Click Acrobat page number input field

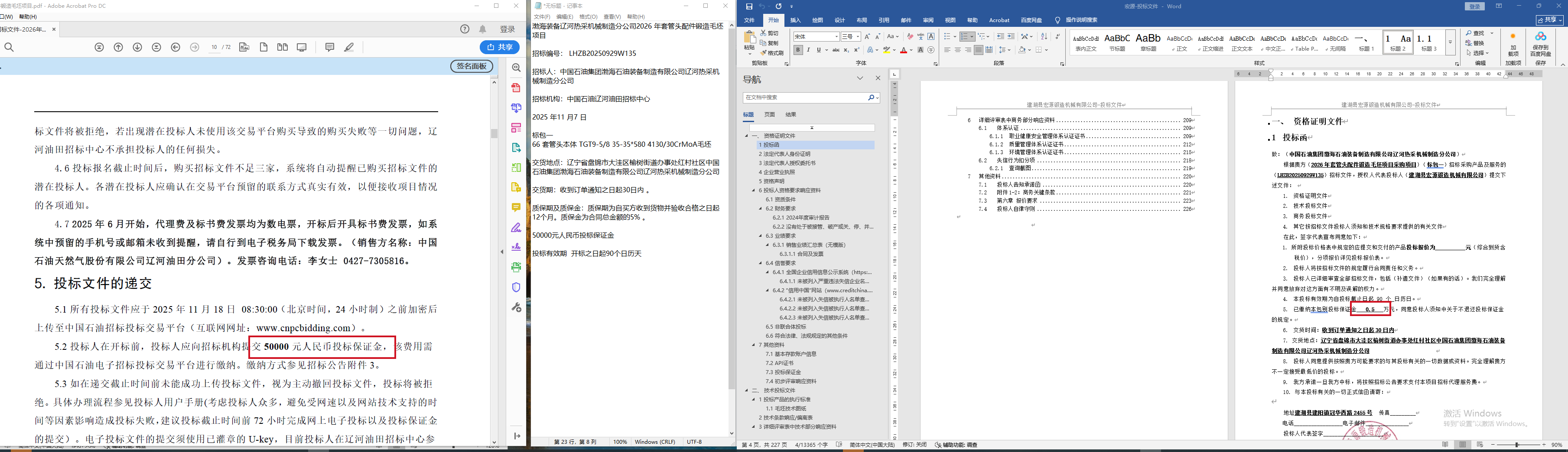(x=214, y=48)
